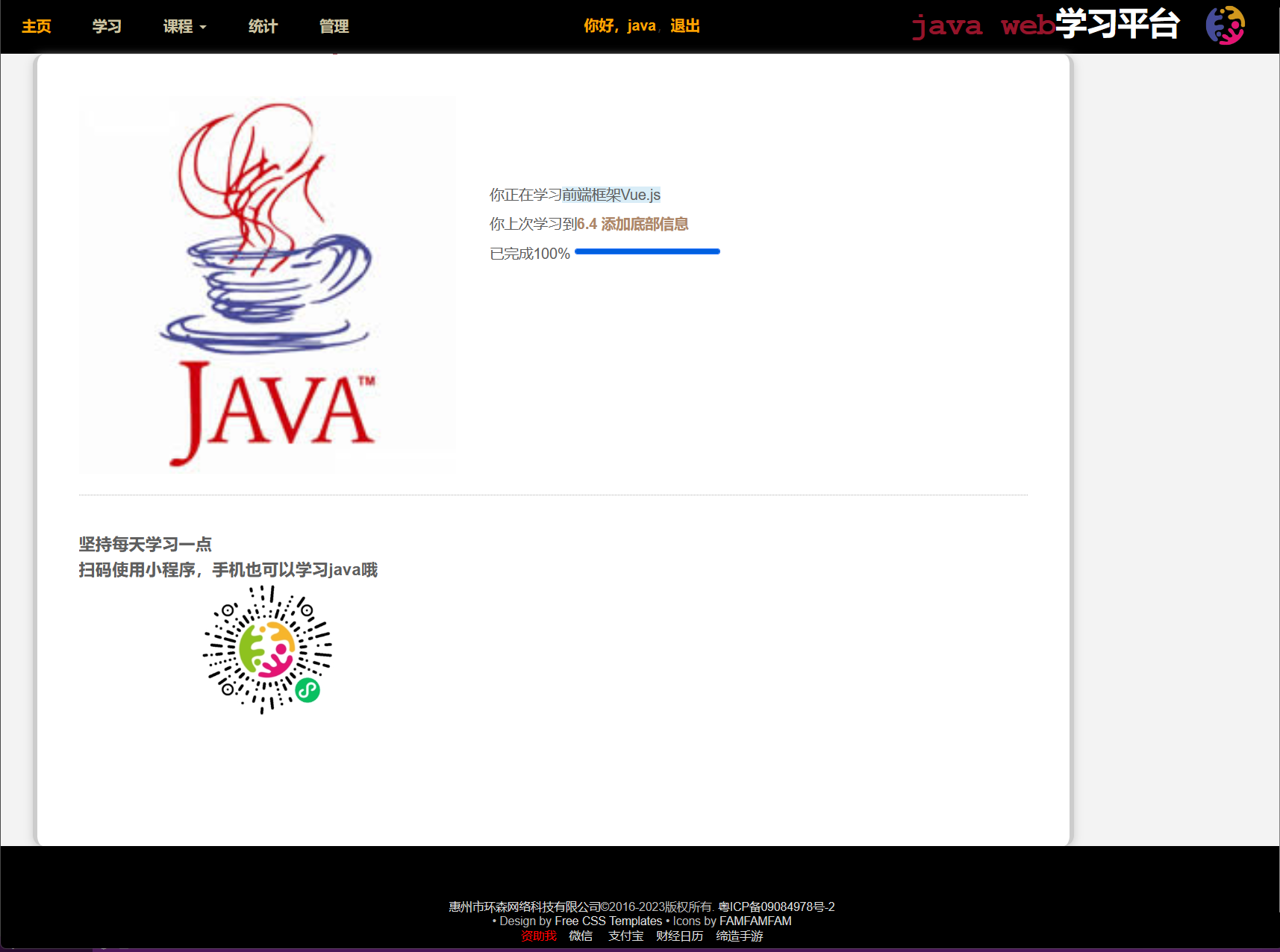Resume lesson 6.4 添加底部信息
This screenshot has width=1280, height=952.
coord(632,224)
